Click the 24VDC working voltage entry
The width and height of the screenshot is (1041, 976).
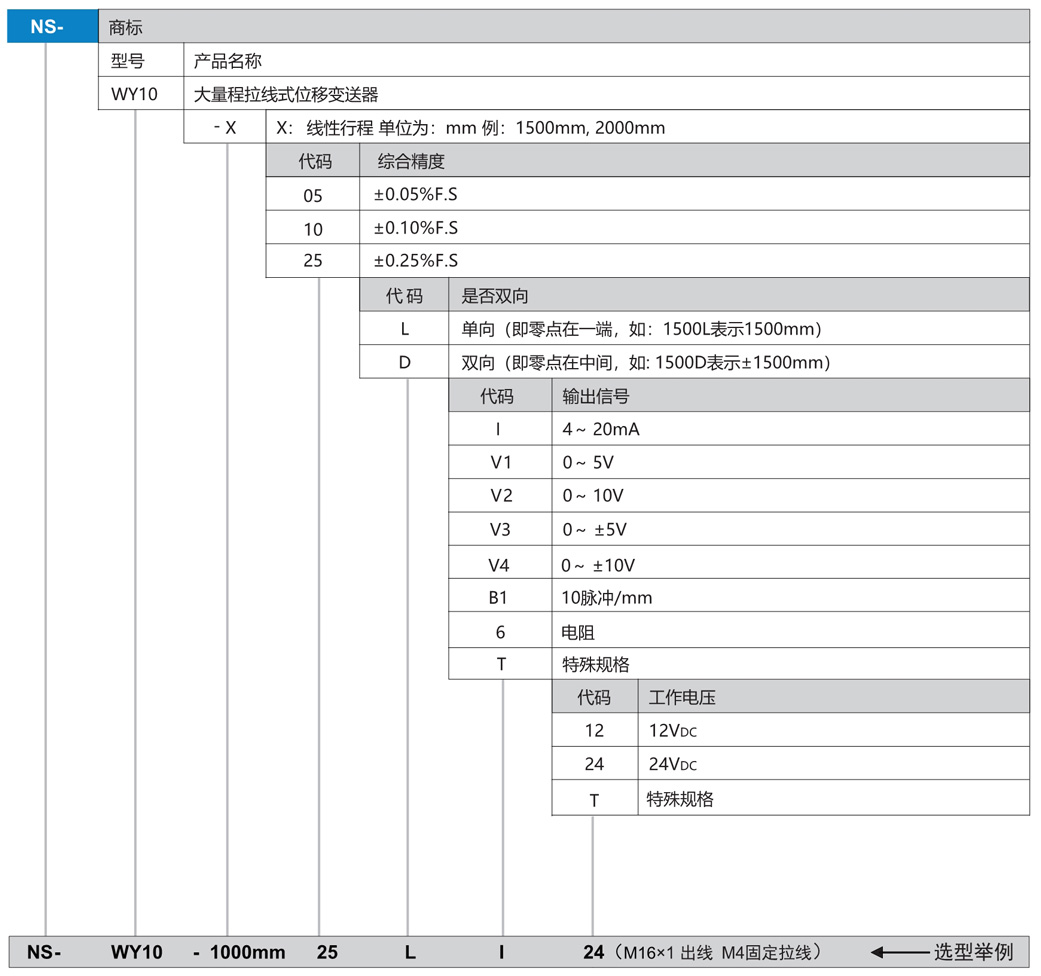coord(672,765)
